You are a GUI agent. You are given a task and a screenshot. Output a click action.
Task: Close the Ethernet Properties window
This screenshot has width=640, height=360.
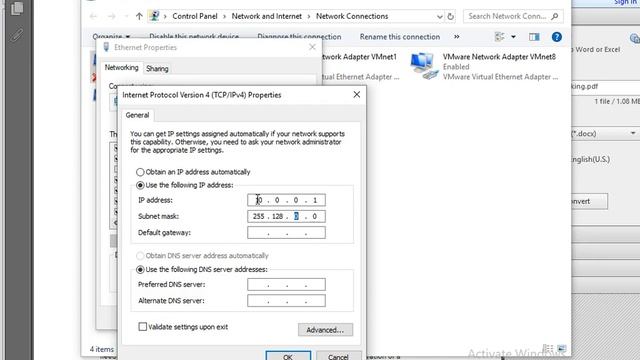pyautogui.click(x=312, y=47)
